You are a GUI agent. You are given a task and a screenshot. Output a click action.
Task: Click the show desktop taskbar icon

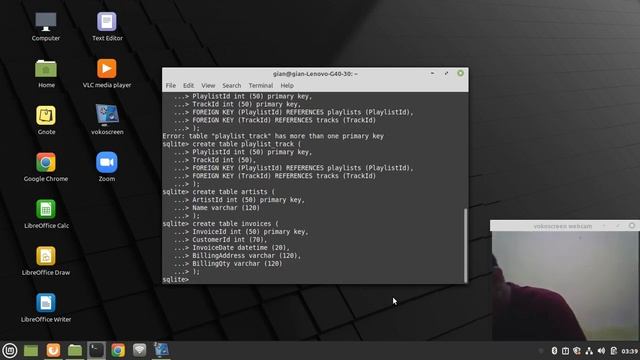click(x=31, y=350)
